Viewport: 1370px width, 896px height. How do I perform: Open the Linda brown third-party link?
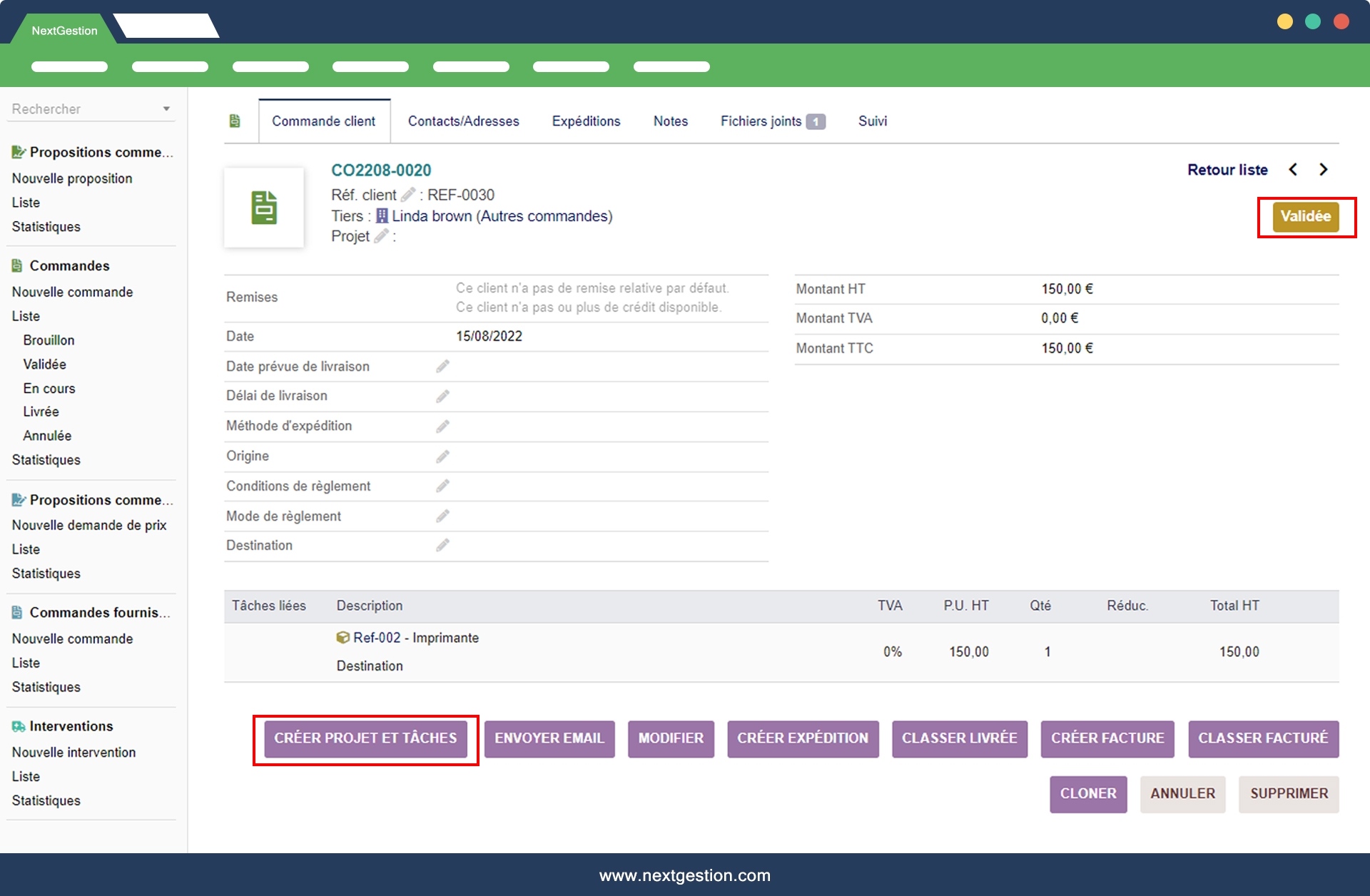pos(431,216)
